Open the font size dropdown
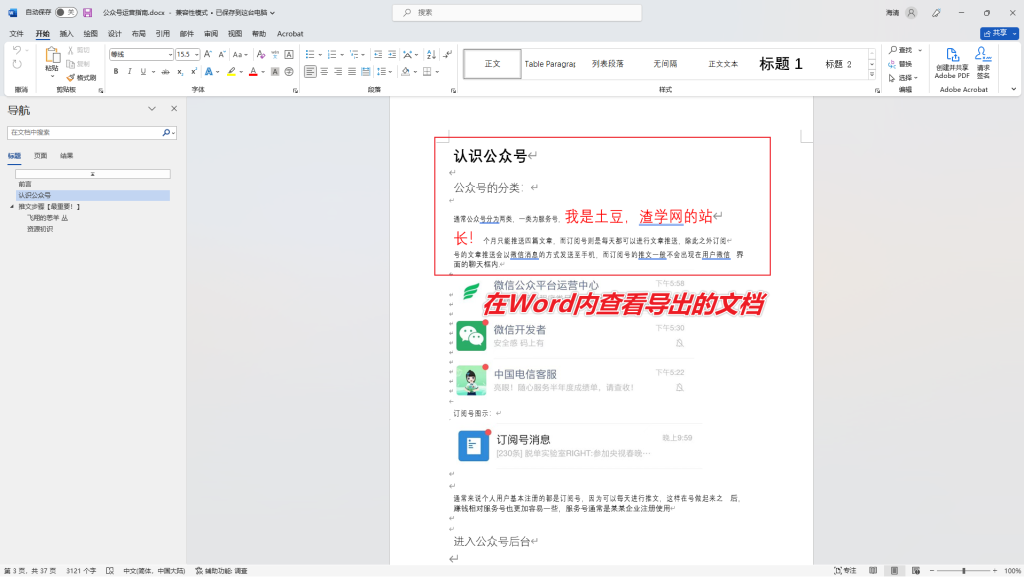1024x577 pixels. pyautogui.click(x=195, y=53)
